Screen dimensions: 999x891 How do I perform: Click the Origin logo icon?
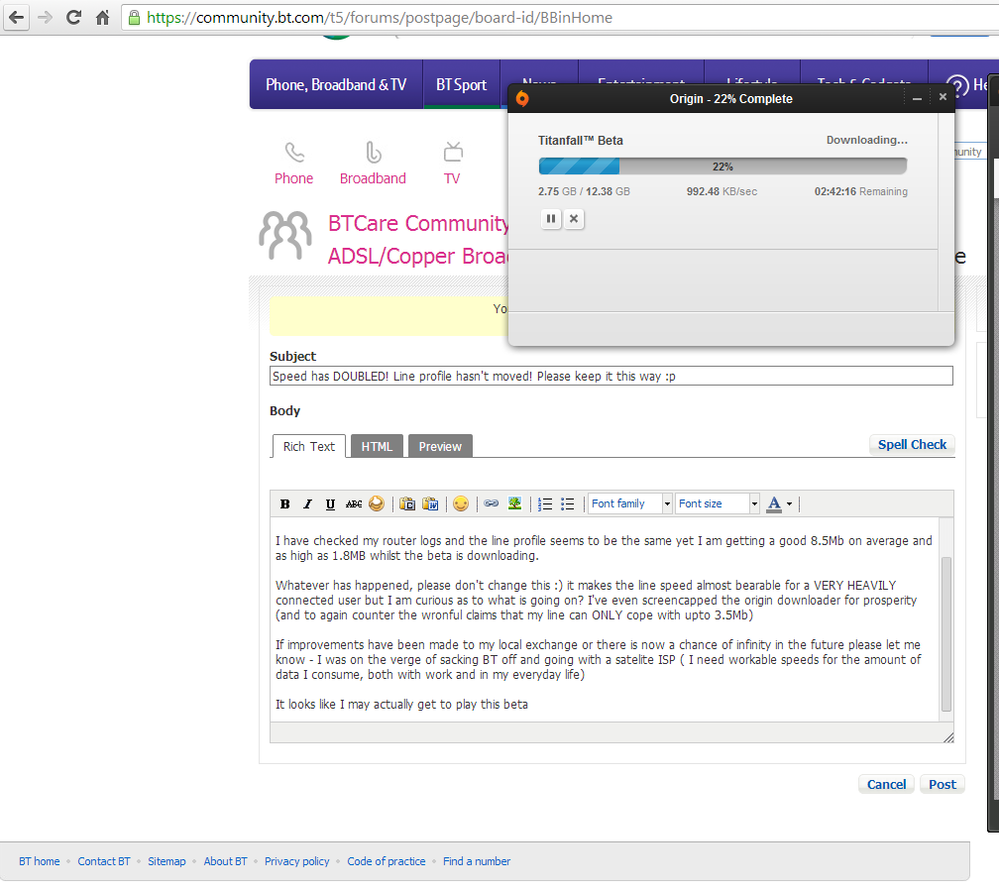(522, 99)
